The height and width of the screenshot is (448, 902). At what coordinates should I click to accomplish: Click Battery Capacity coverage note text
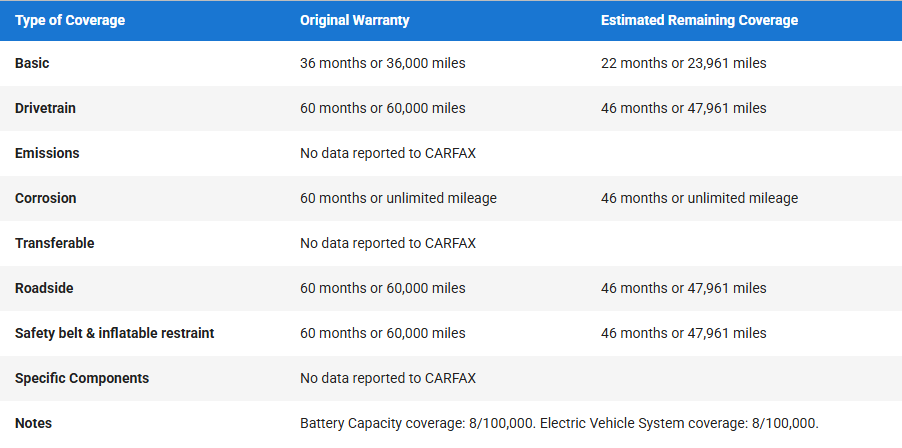[x=420, y=423]
